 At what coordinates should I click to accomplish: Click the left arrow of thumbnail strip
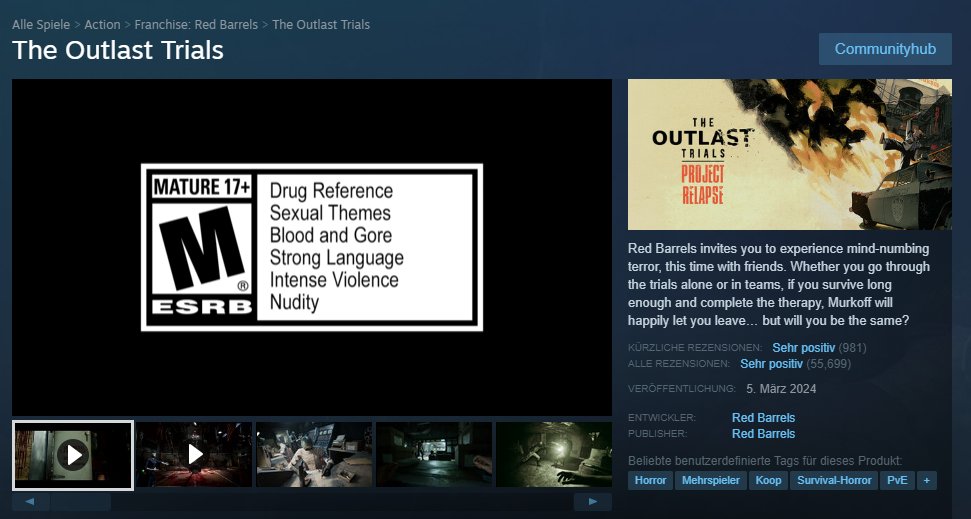coord(30,502)
